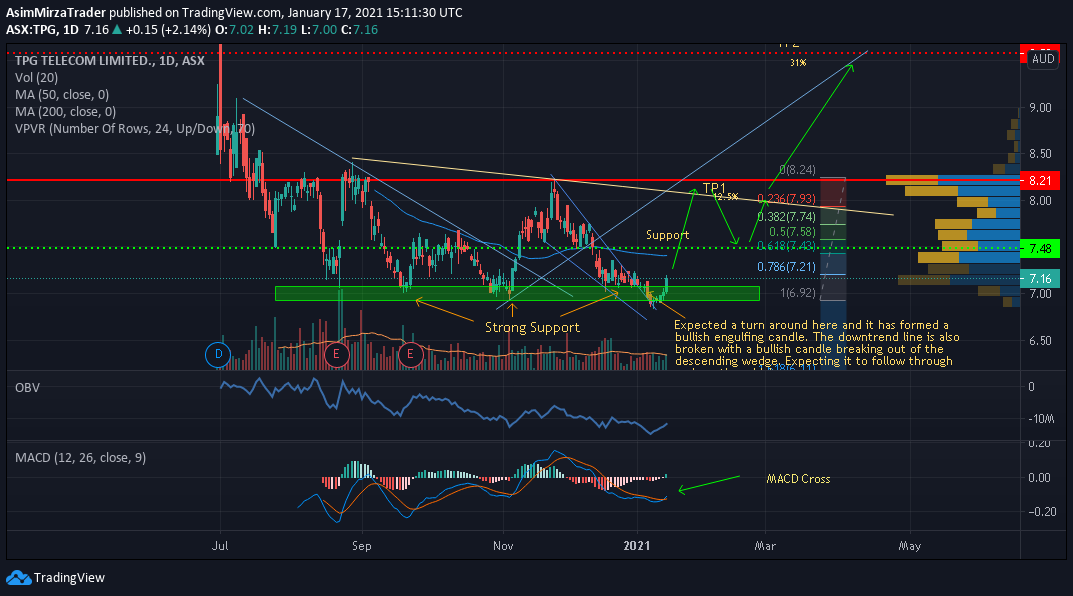1073x596 pixels.
Task: Click the TradingView wordmark text
Action: tap(69, 578)
